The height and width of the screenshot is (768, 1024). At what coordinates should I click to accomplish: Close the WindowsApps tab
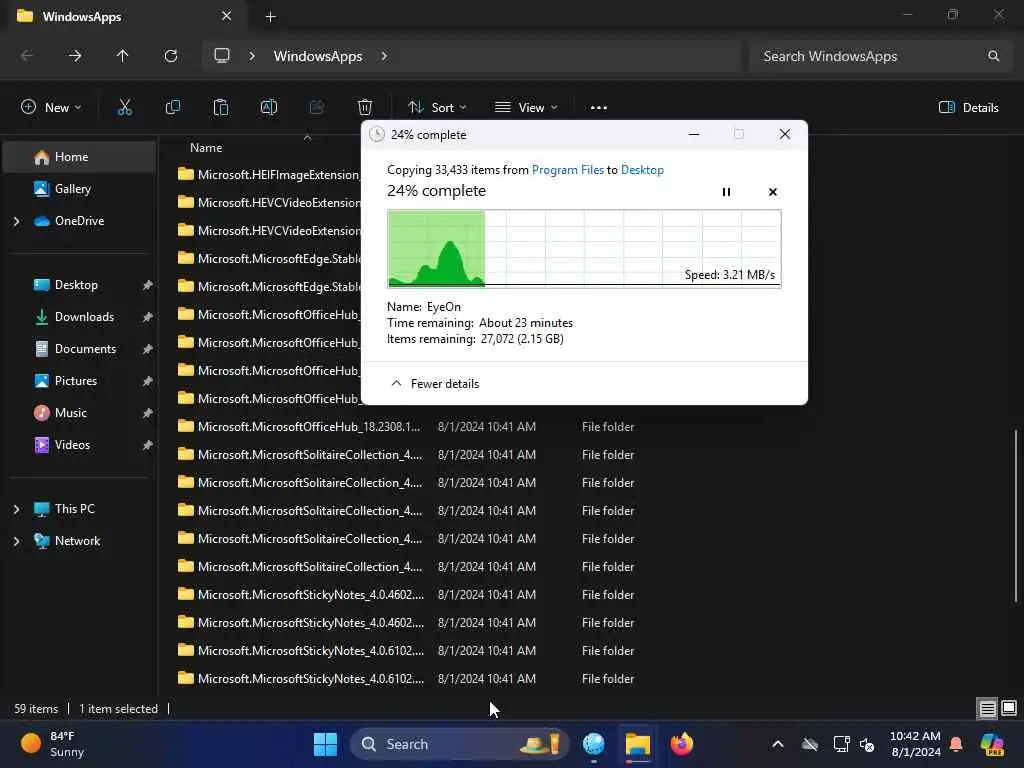click(x=226, y=16)
